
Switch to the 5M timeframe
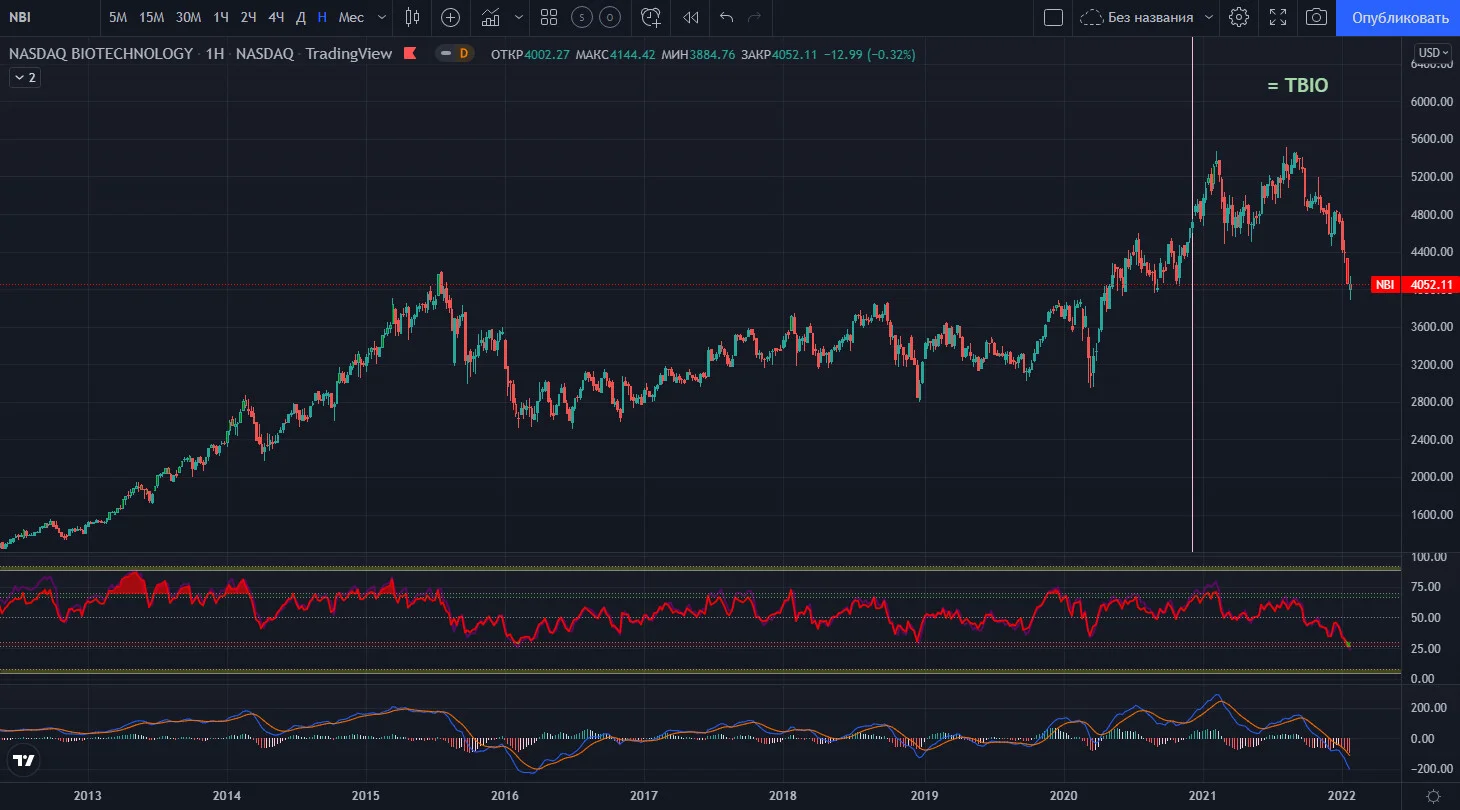(x=118, y=17)
